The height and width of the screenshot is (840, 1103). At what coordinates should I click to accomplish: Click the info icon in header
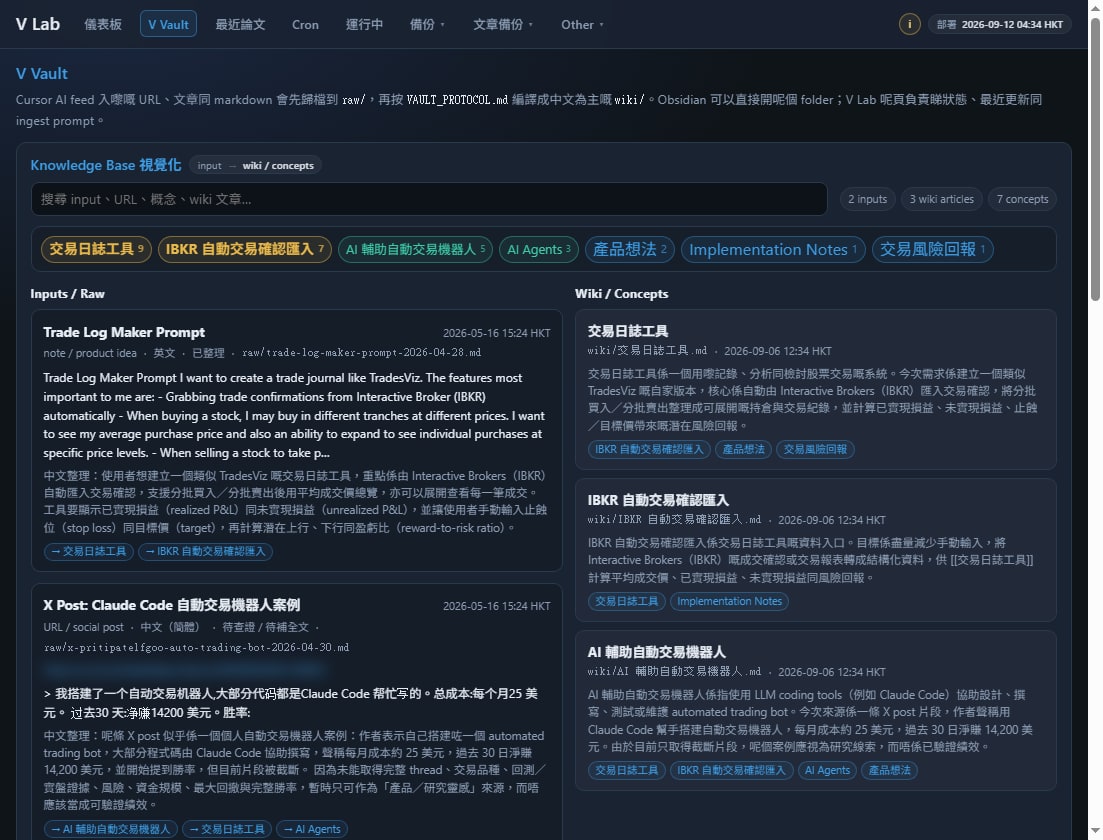[x=909, y=24]
